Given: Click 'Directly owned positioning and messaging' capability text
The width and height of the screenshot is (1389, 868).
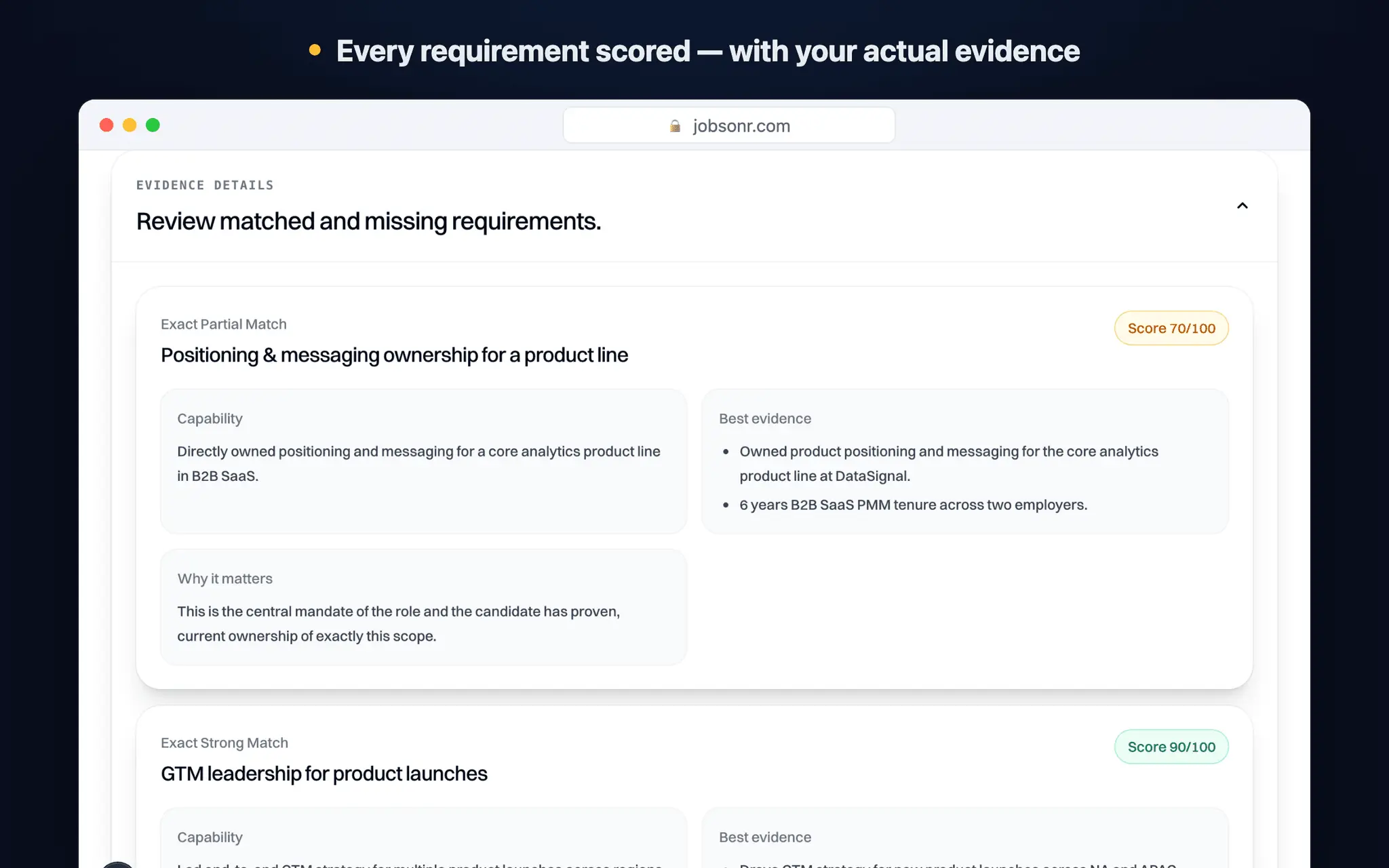Looking at the screenshot, I should click(x=418, y=464).
